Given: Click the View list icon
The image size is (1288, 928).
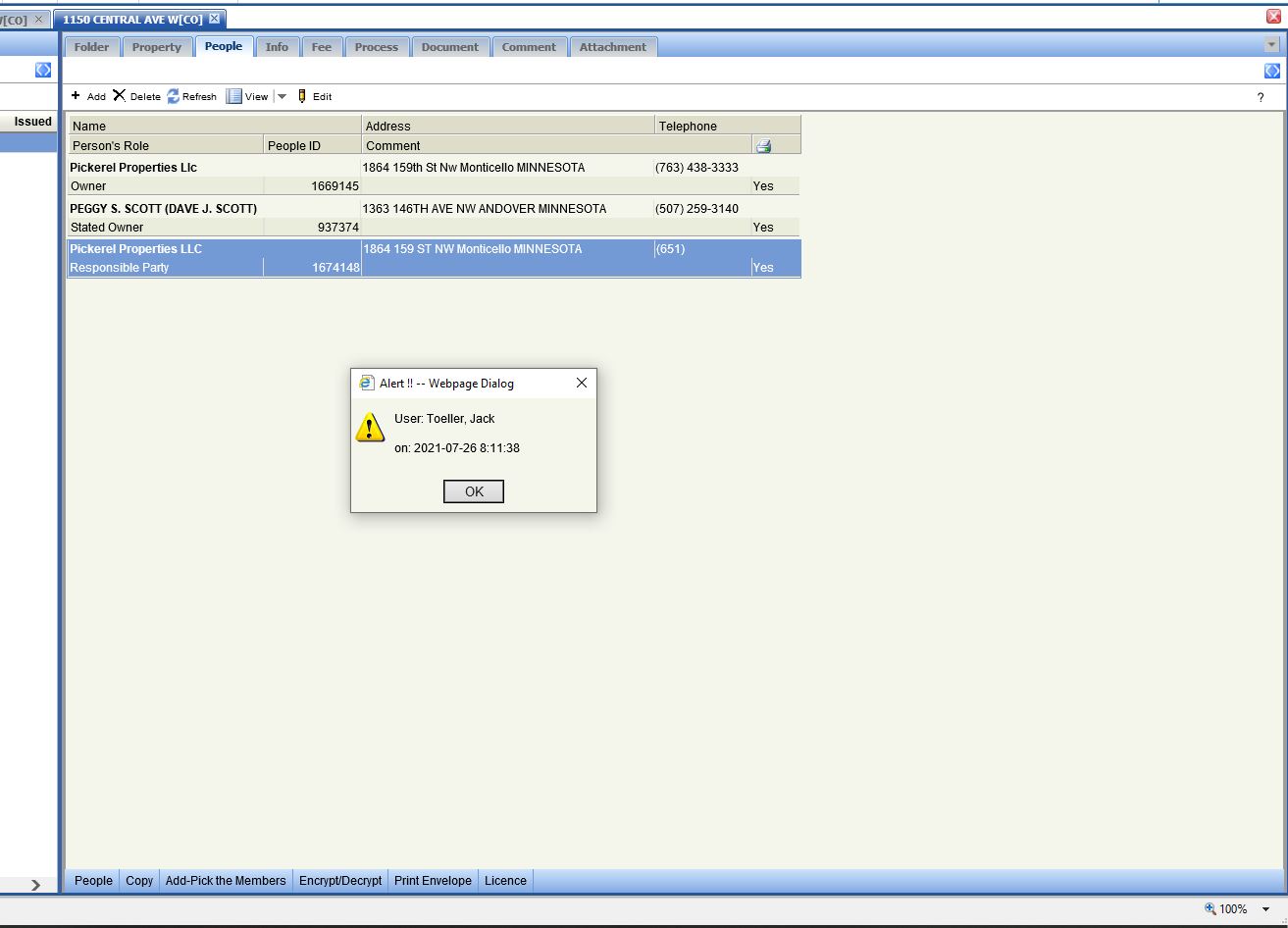Looking at the screenshot, I should click(x=233, y=96).
